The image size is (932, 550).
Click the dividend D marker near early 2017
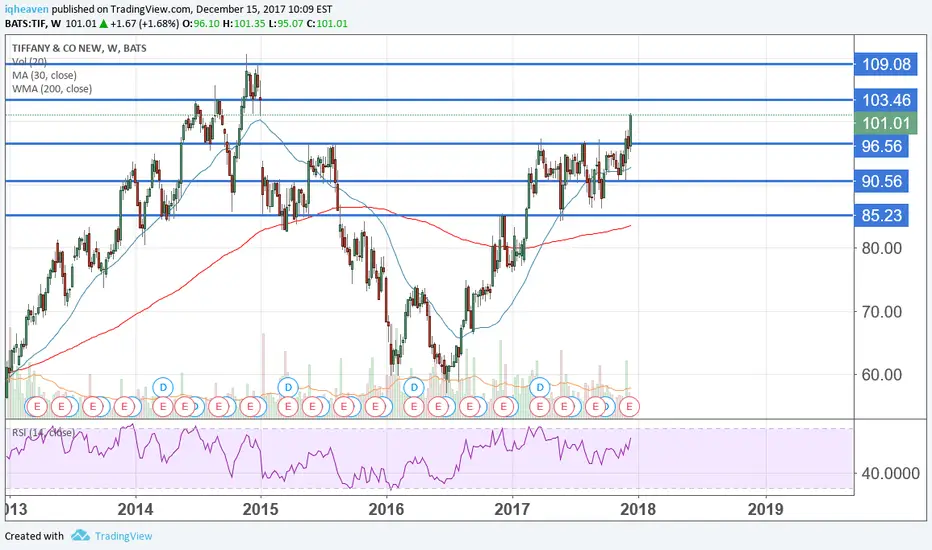tap(540, 387)
